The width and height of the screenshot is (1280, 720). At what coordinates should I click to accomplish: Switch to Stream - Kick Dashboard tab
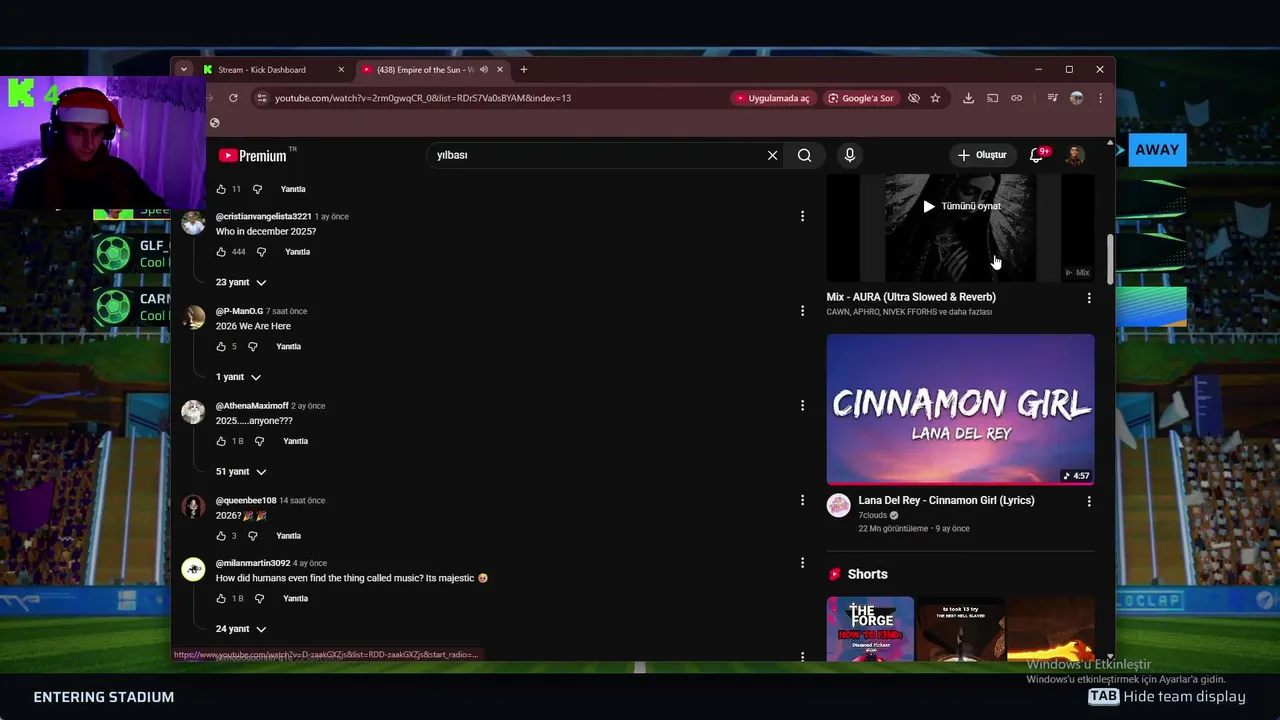point(263,70)
